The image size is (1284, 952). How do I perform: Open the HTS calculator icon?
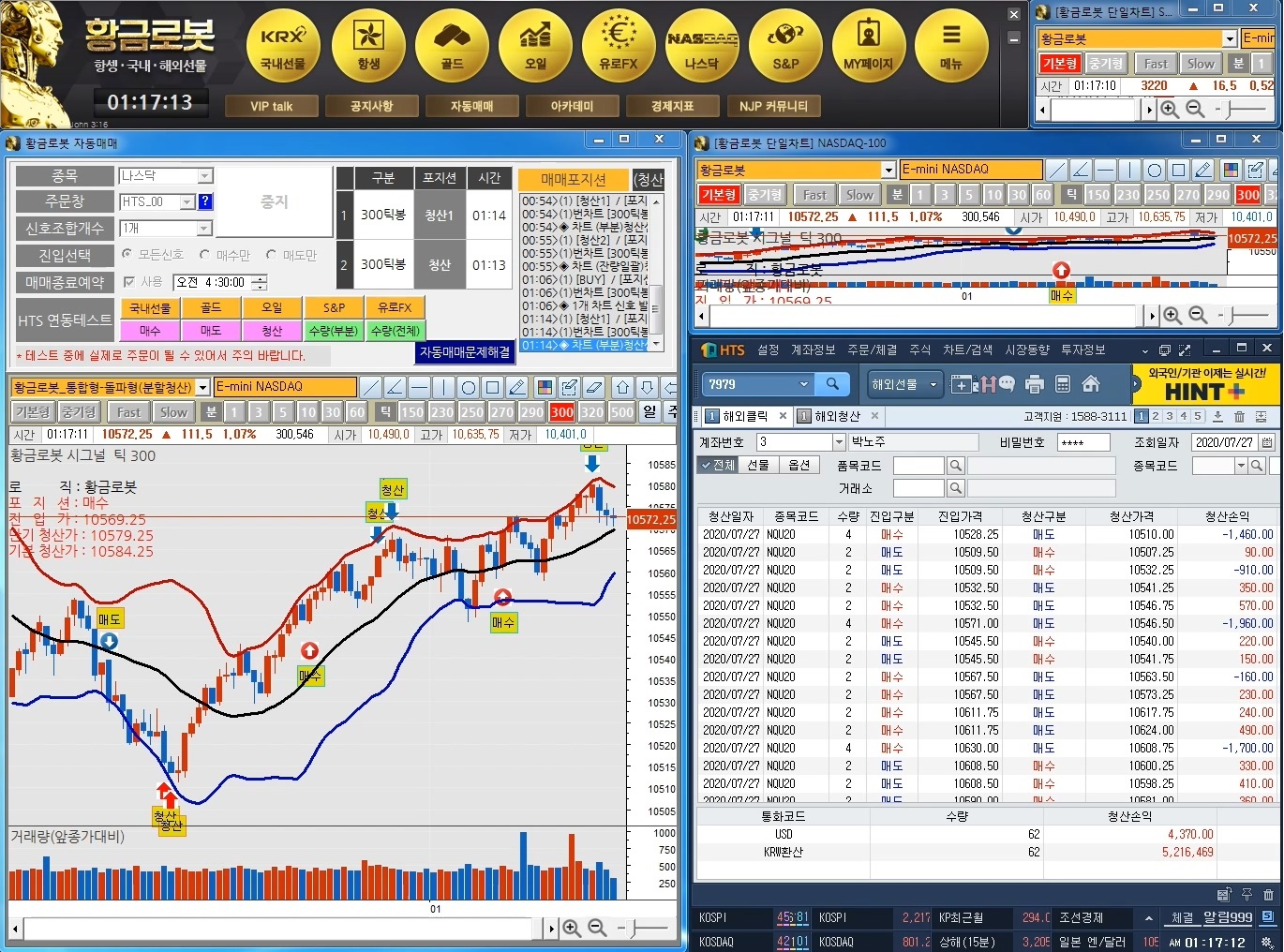click(1063, 384)
